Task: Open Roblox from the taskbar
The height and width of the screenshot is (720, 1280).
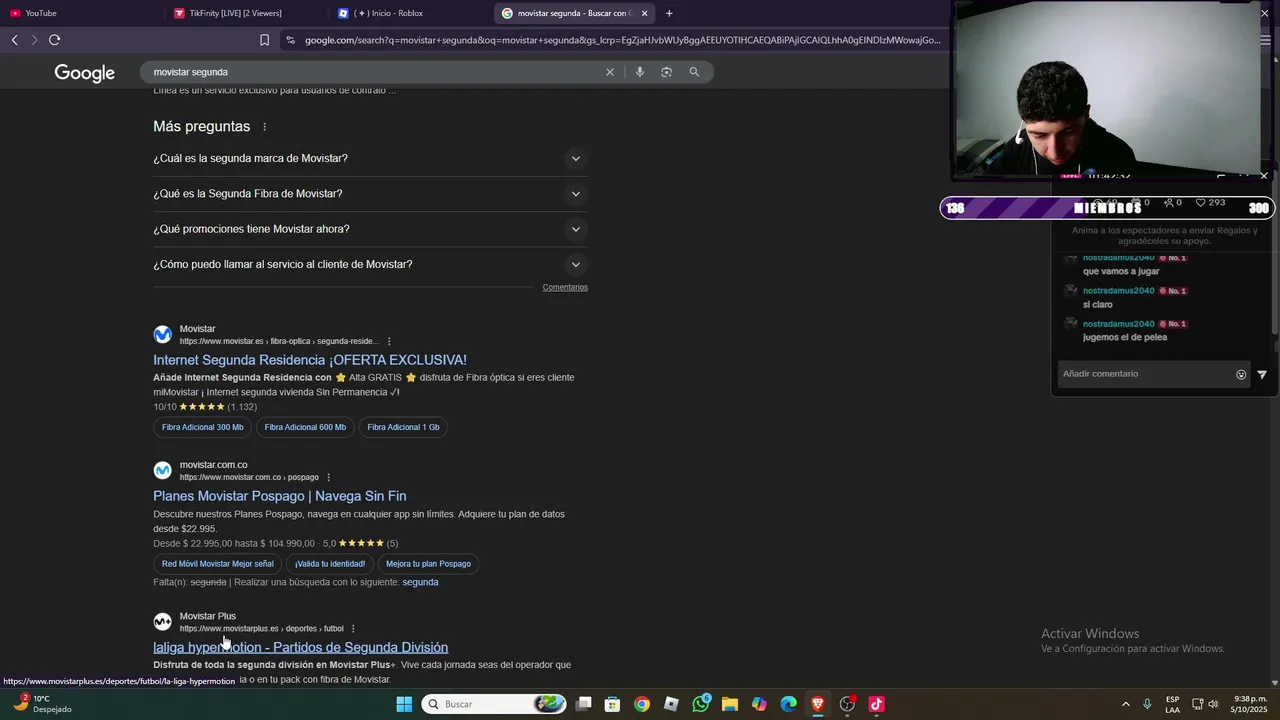Action: [x=671, y=704]
